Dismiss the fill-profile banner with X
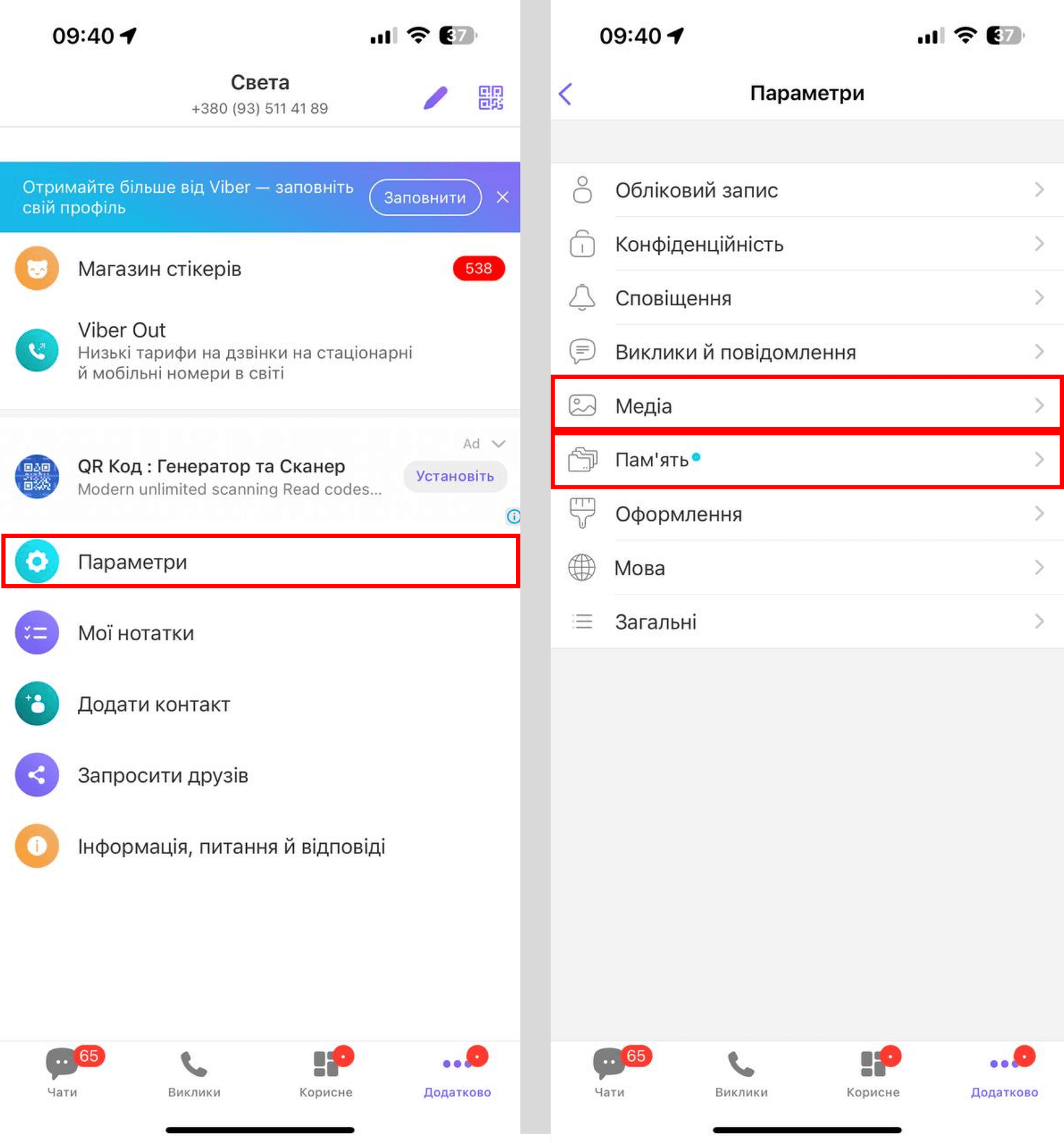1064x1143 pixels. [503, 197]
